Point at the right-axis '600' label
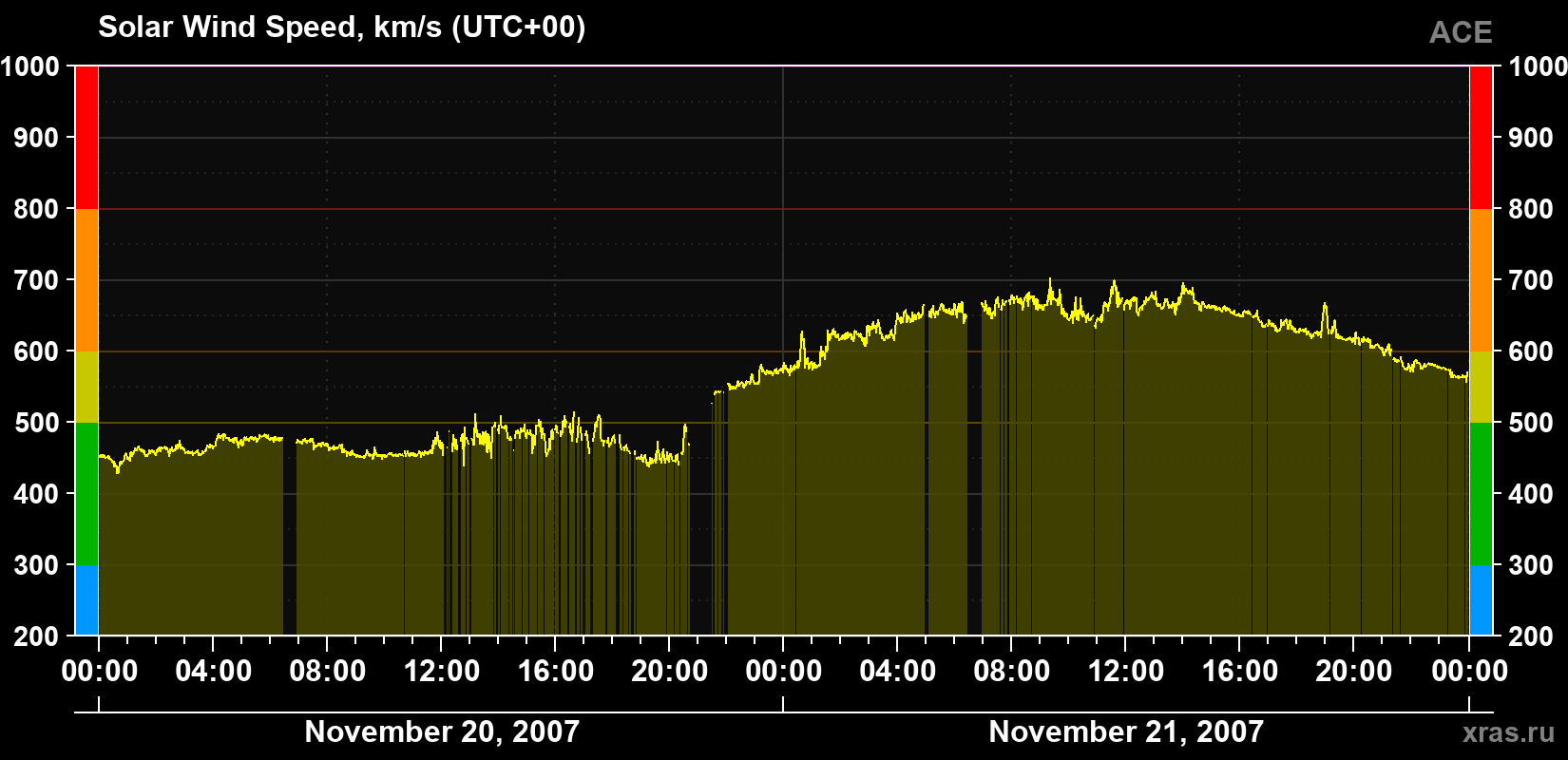 coord(1531,351)
